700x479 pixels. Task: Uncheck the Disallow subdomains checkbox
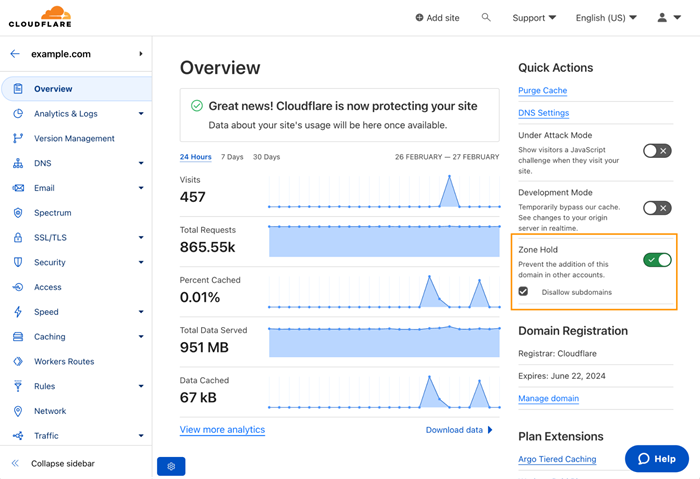(523, 292)
